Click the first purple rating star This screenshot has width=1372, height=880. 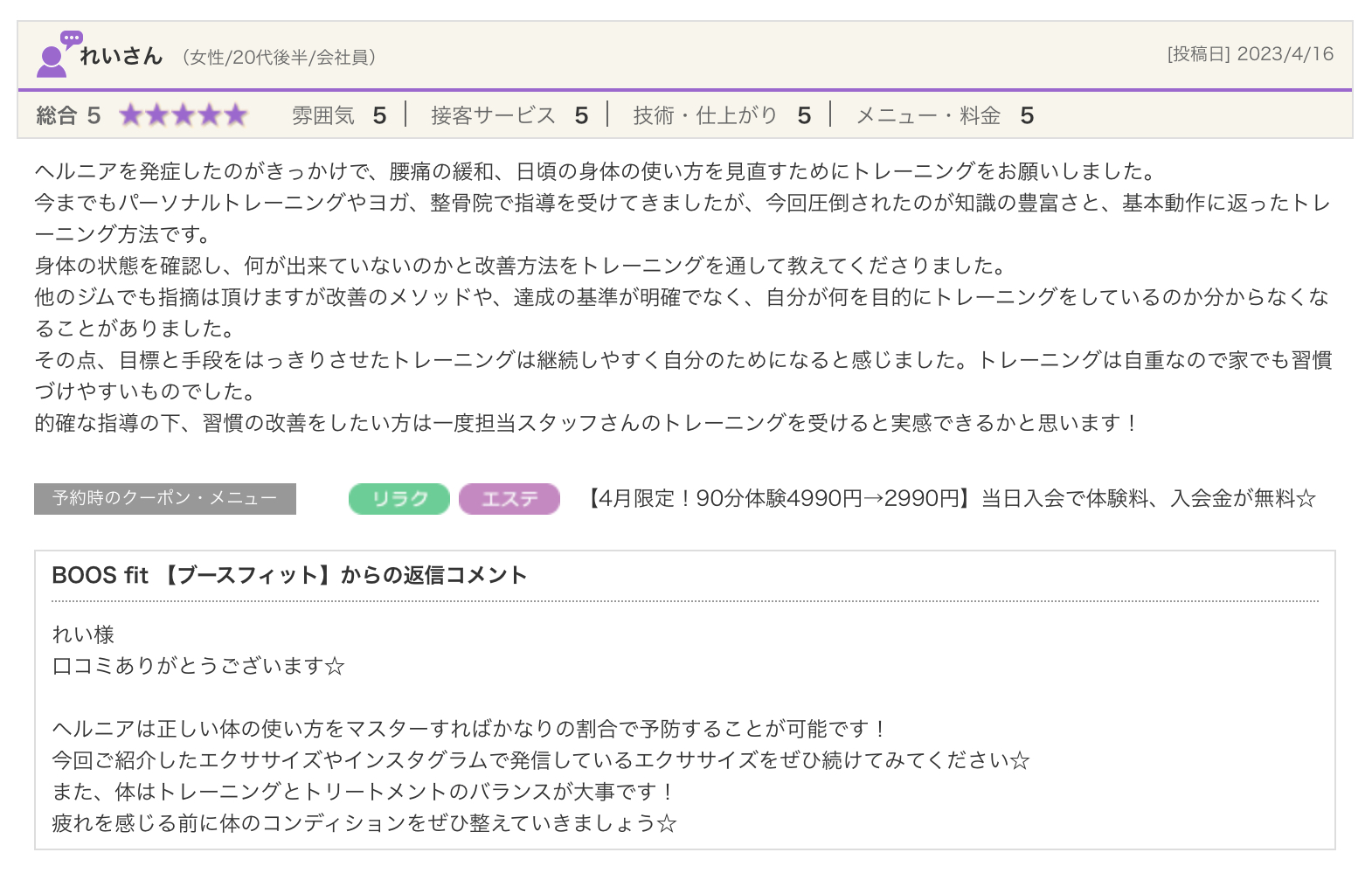(x=131, y=115)
